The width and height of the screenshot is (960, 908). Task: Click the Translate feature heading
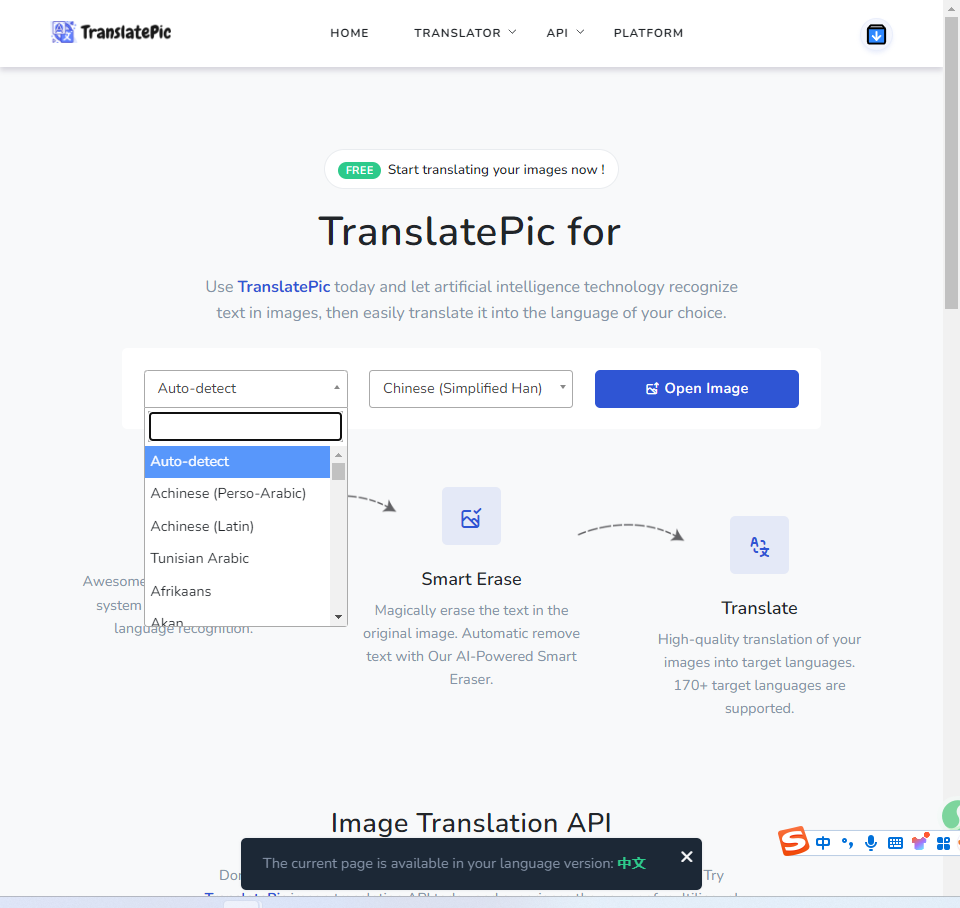click(x=759, y=608)
